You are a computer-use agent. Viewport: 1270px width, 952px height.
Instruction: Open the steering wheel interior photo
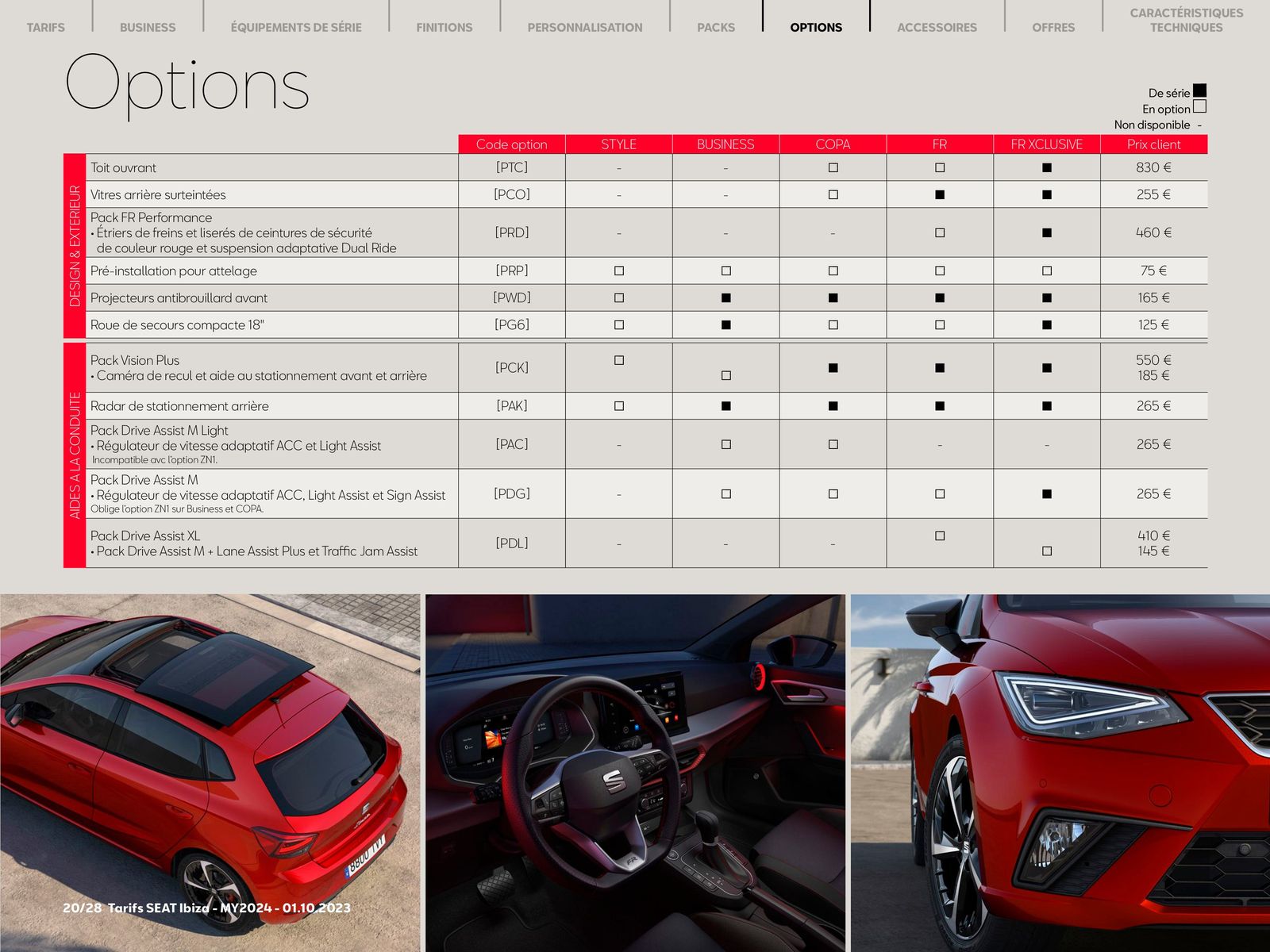pyautogui.click(x=635, y=773)
